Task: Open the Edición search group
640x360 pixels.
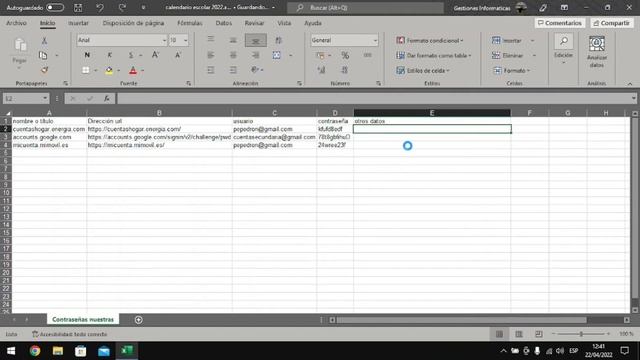Action: 563,49
